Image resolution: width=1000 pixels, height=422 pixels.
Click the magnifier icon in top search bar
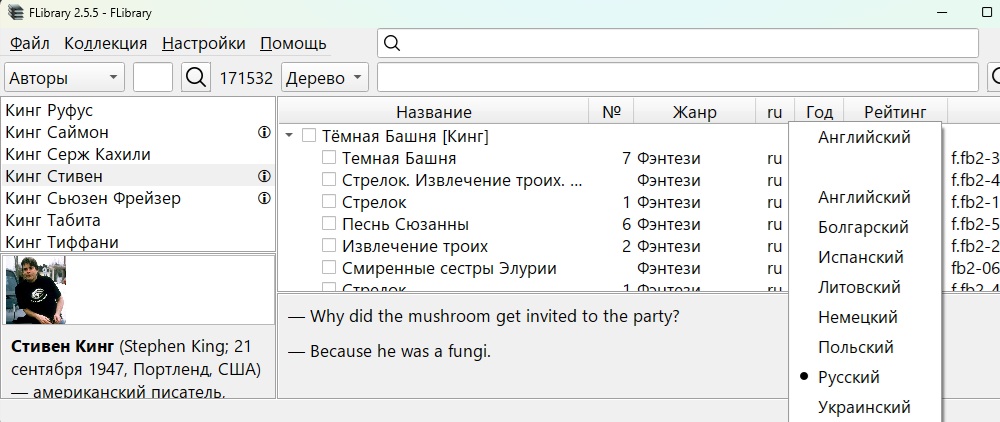click(x=393, y=43)
